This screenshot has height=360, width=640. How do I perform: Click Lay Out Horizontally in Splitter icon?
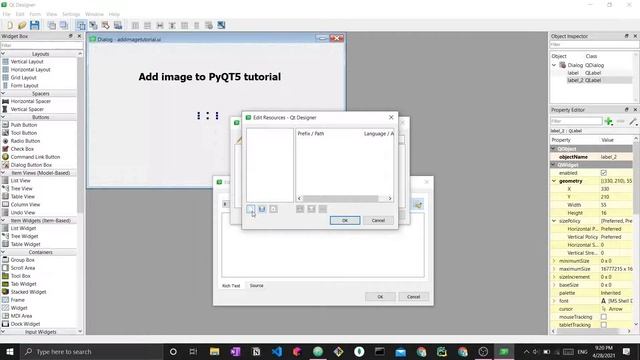point(160,25)
